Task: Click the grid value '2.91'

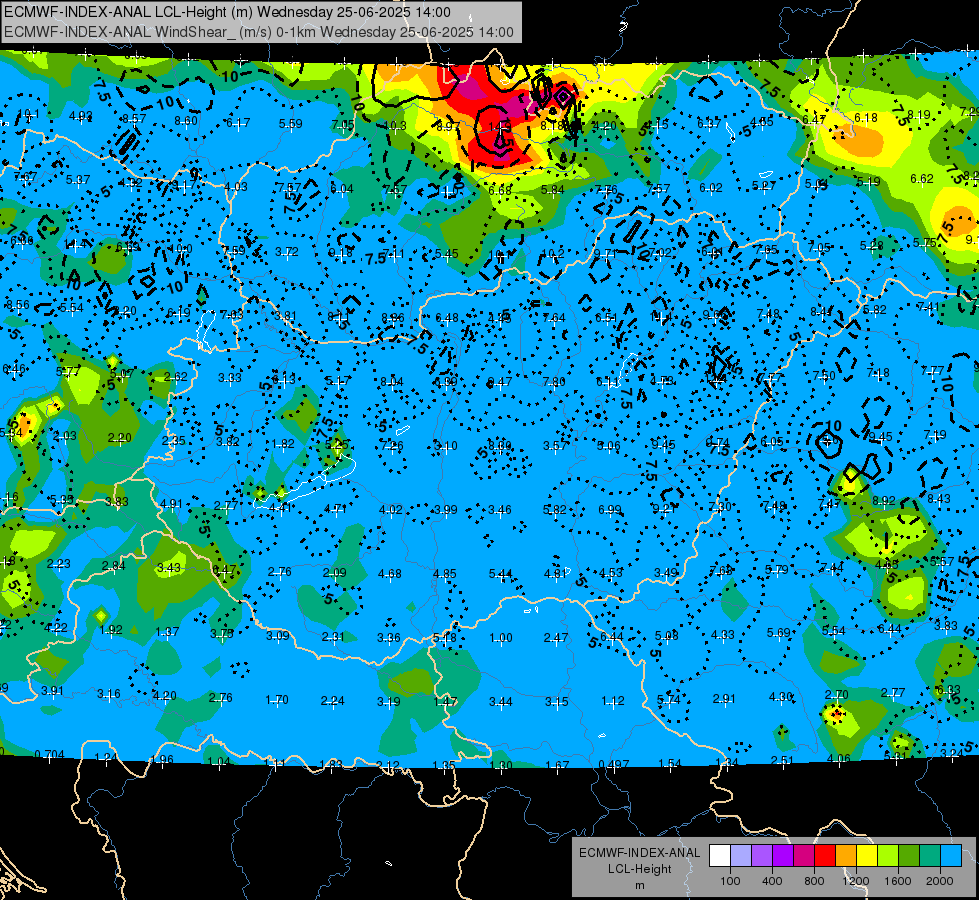Action: coord(724,698)
